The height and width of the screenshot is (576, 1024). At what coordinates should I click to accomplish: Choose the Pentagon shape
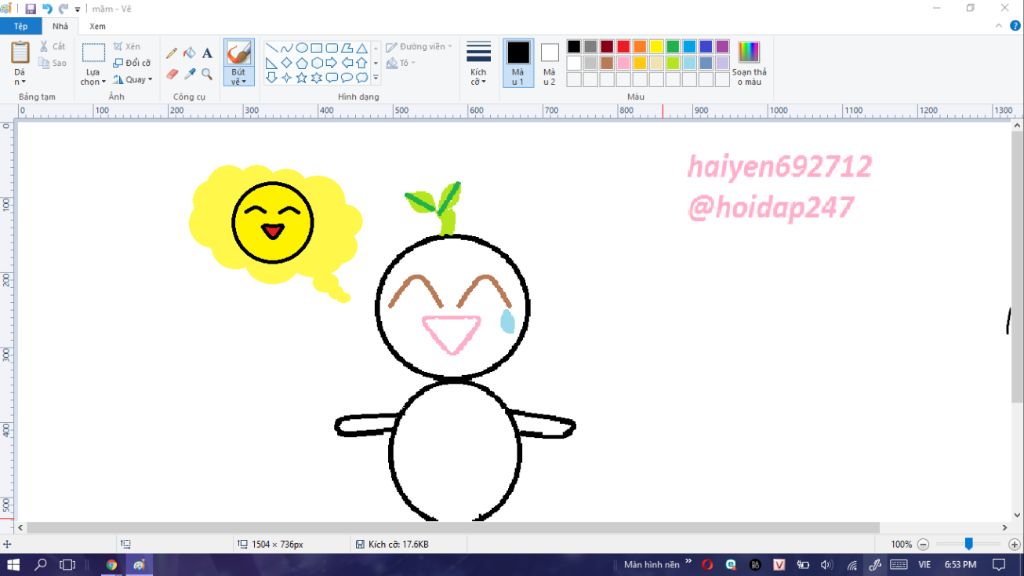click(x=302, y=63)
